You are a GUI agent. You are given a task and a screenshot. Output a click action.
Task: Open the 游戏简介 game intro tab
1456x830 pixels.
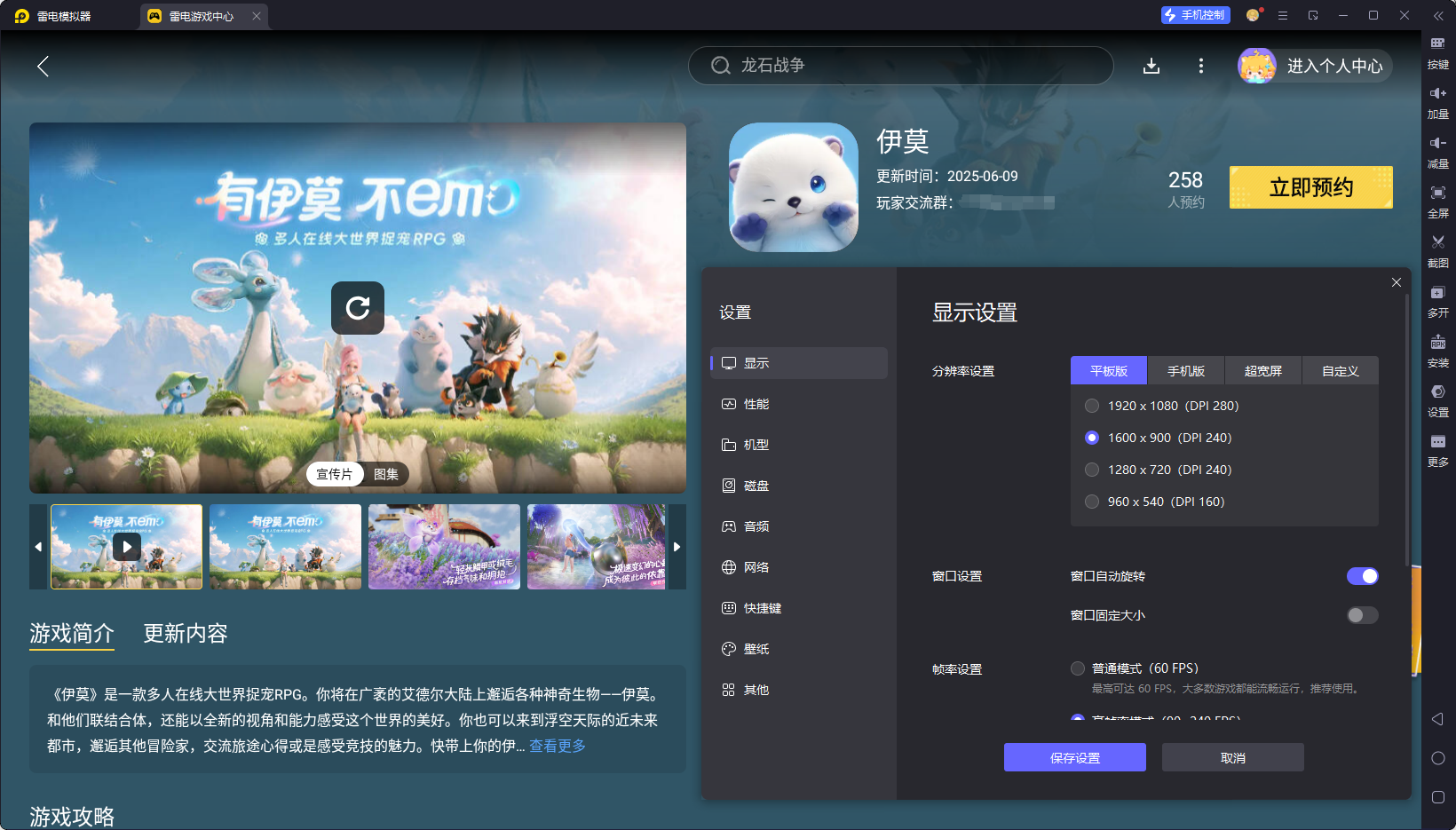point(72,633)
